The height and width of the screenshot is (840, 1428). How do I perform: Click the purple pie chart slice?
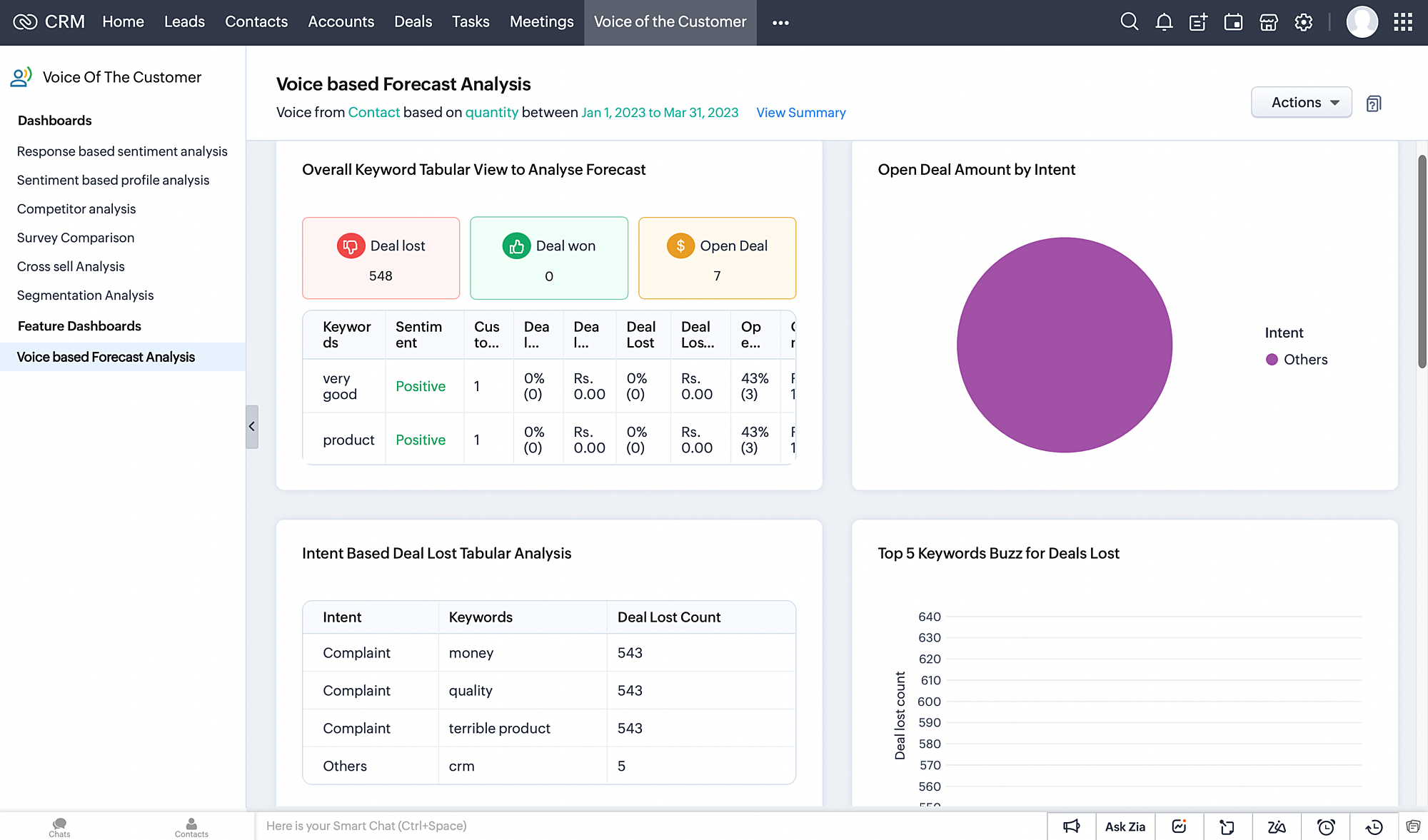(x=1064, y=345)
